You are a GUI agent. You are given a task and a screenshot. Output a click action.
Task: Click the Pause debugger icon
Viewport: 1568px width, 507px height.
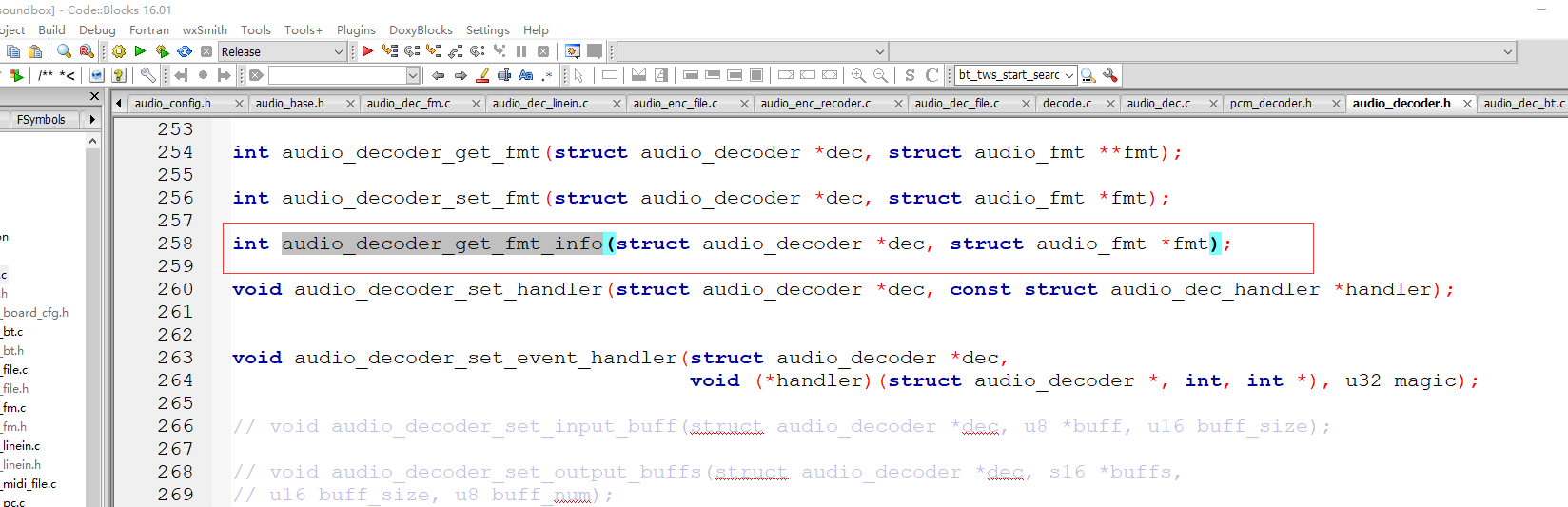click(521, 51)
